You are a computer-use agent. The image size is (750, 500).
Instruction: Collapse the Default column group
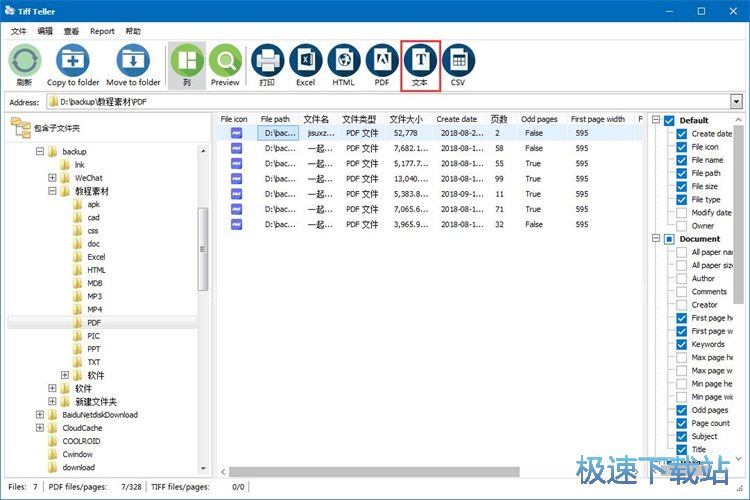point(657,121)
